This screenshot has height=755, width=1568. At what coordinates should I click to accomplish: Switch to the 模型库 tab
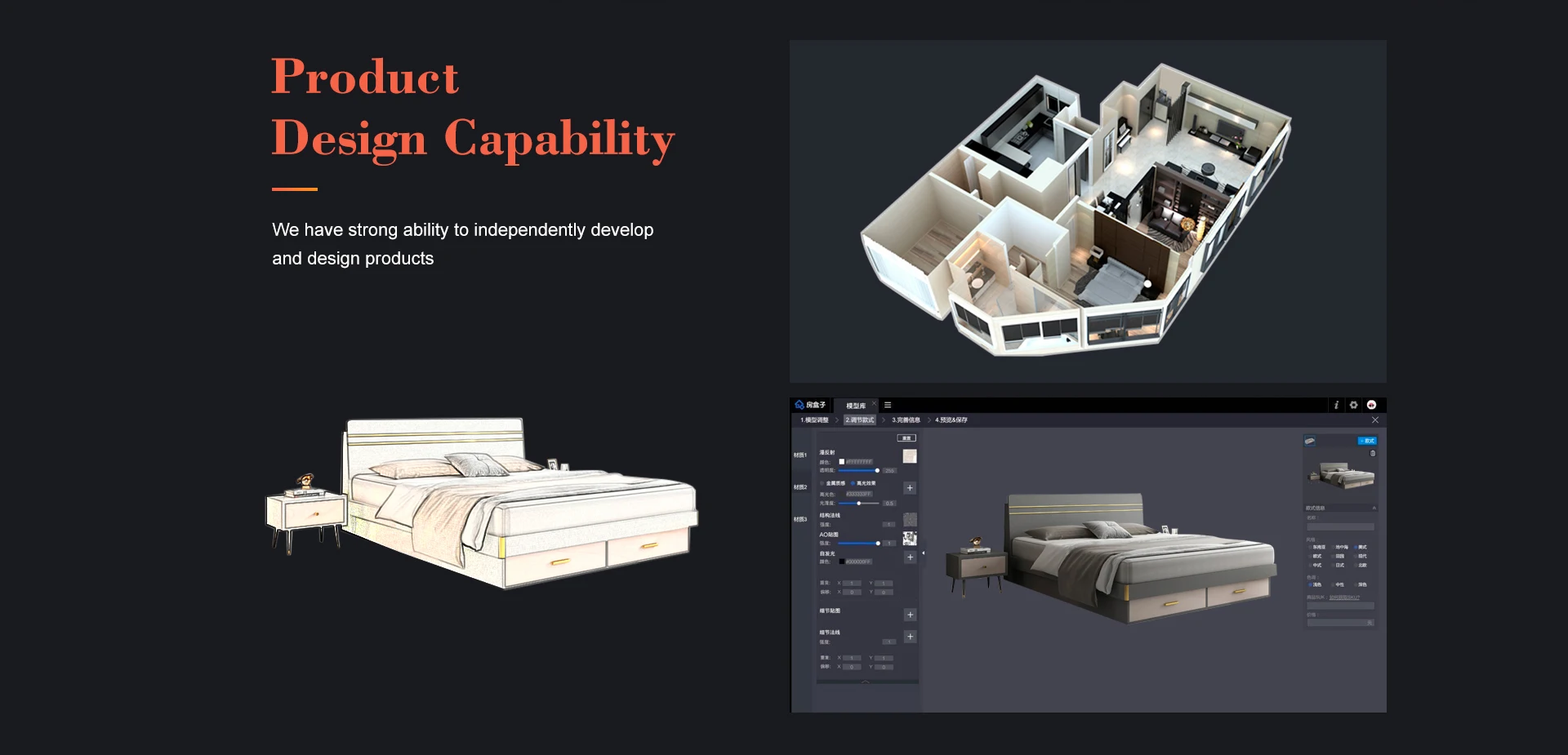coord(855,406)
